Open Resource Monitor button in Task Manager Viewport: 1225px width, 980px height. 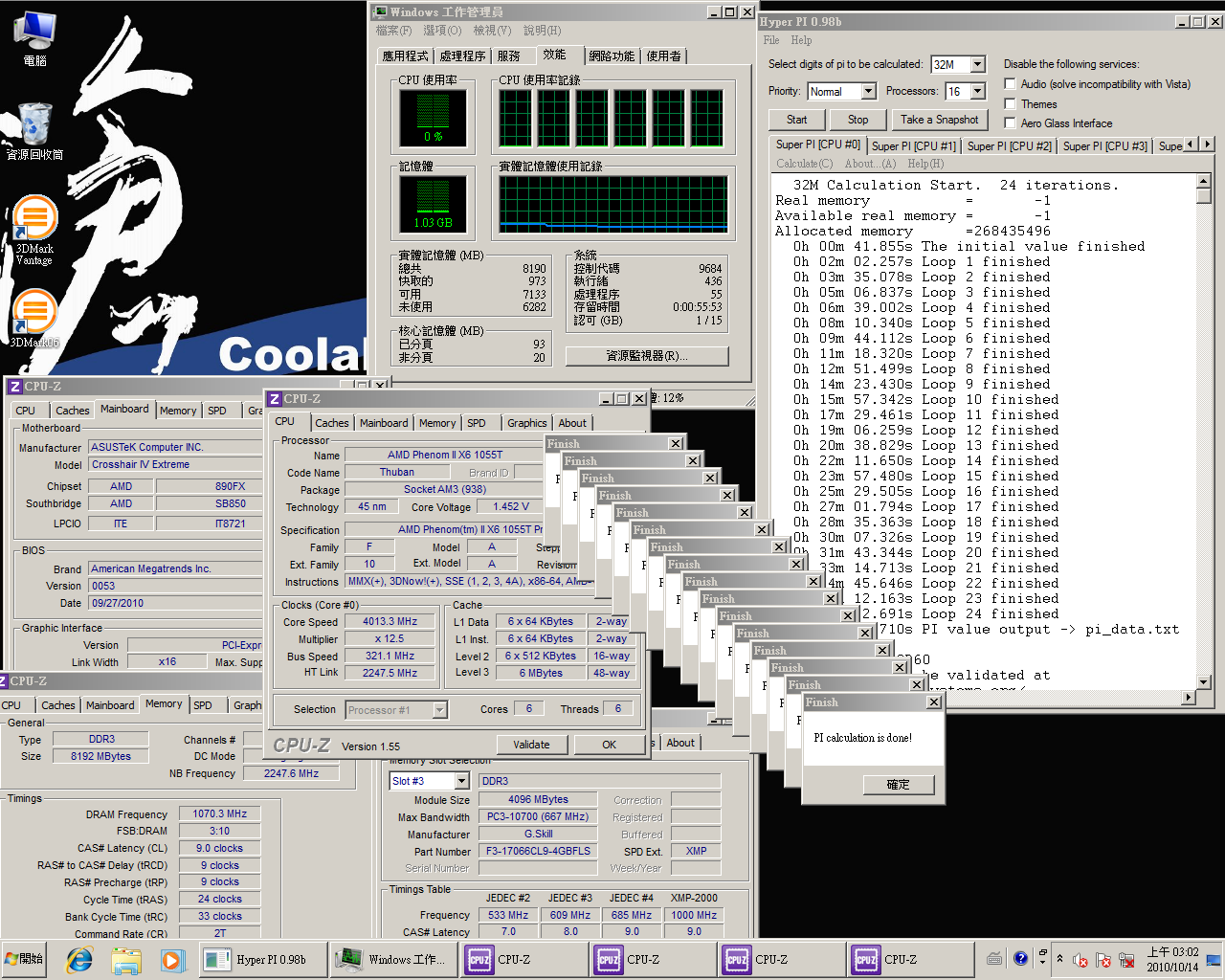click(647, 355)
